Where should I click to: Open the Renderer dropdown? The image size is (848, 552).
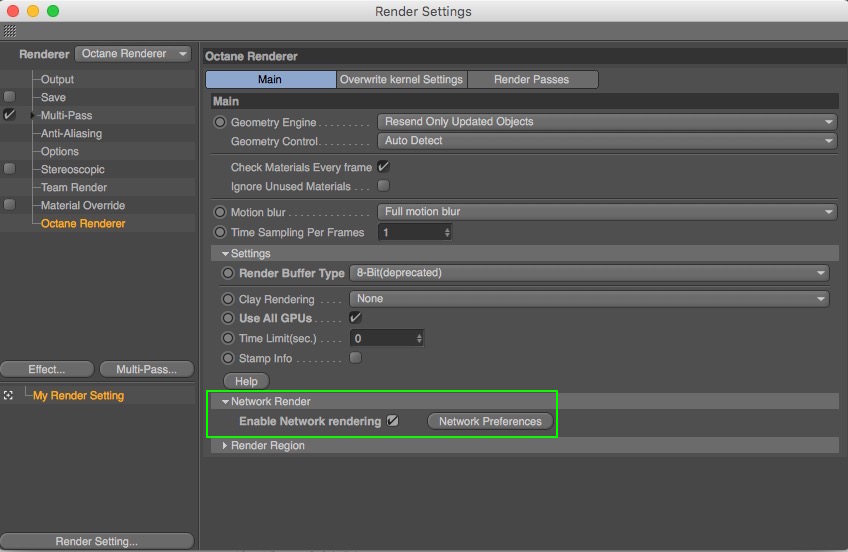(x=133, y=54)
